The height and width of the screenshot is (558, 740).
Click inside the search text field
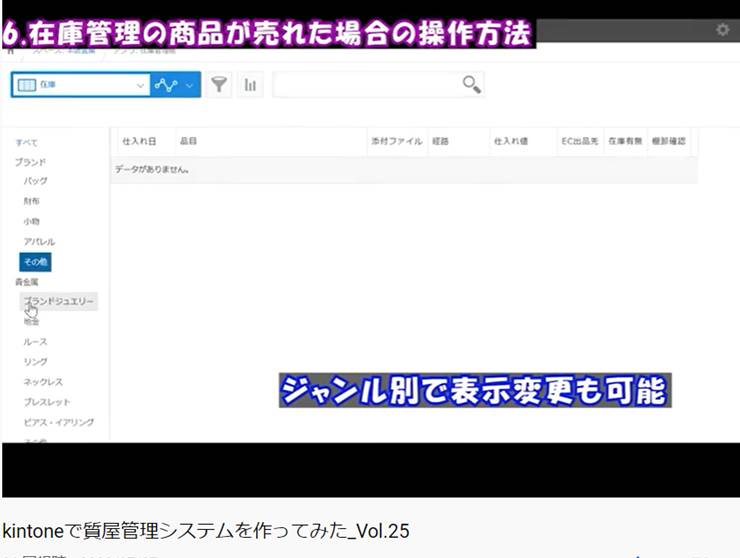coord(365,86)
